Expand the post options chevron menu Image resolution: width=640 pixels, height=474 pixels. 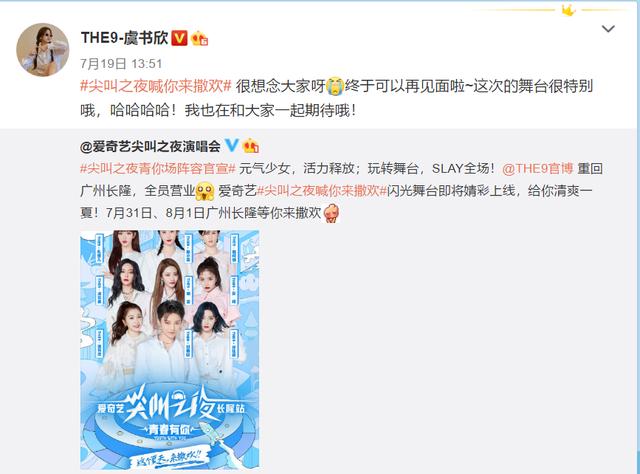(608, 29)
